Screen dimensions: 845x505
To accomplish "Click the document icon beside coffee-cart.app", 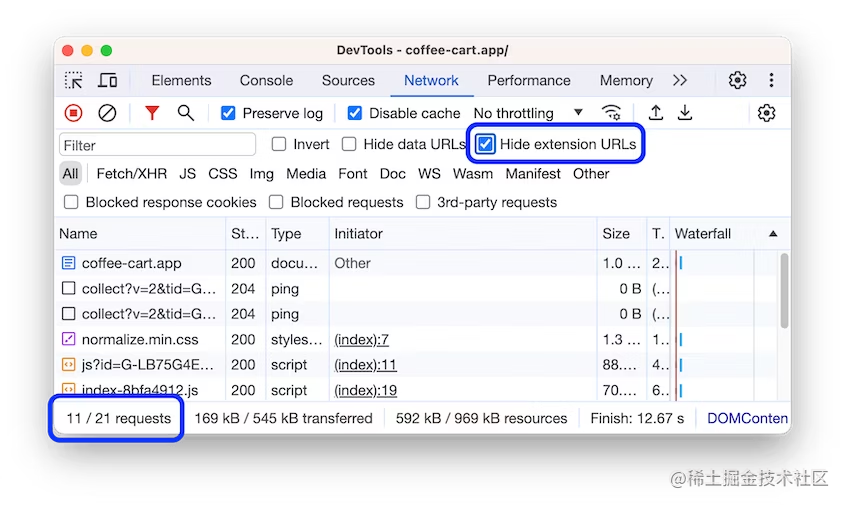I will (x=68, y=263).
